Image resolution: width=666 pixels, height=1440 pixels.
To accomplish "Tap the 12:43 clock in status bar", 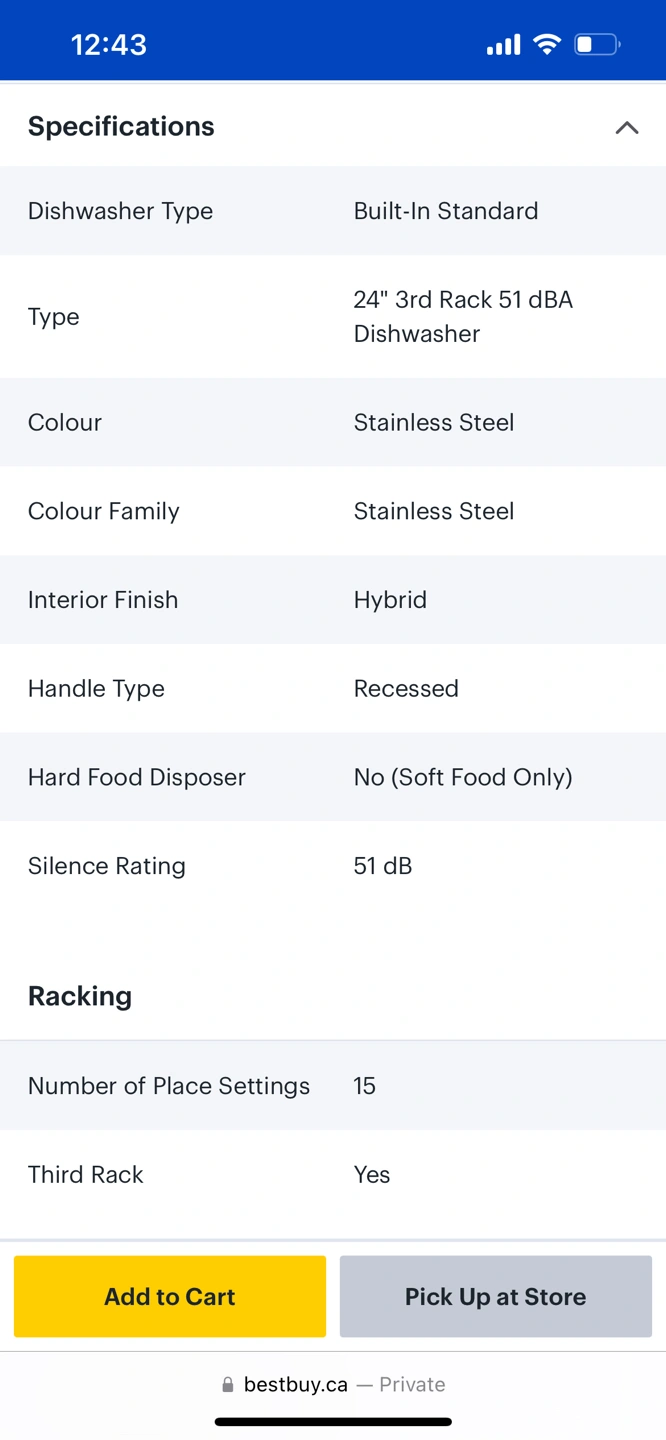I will click(x=109, y=45).
